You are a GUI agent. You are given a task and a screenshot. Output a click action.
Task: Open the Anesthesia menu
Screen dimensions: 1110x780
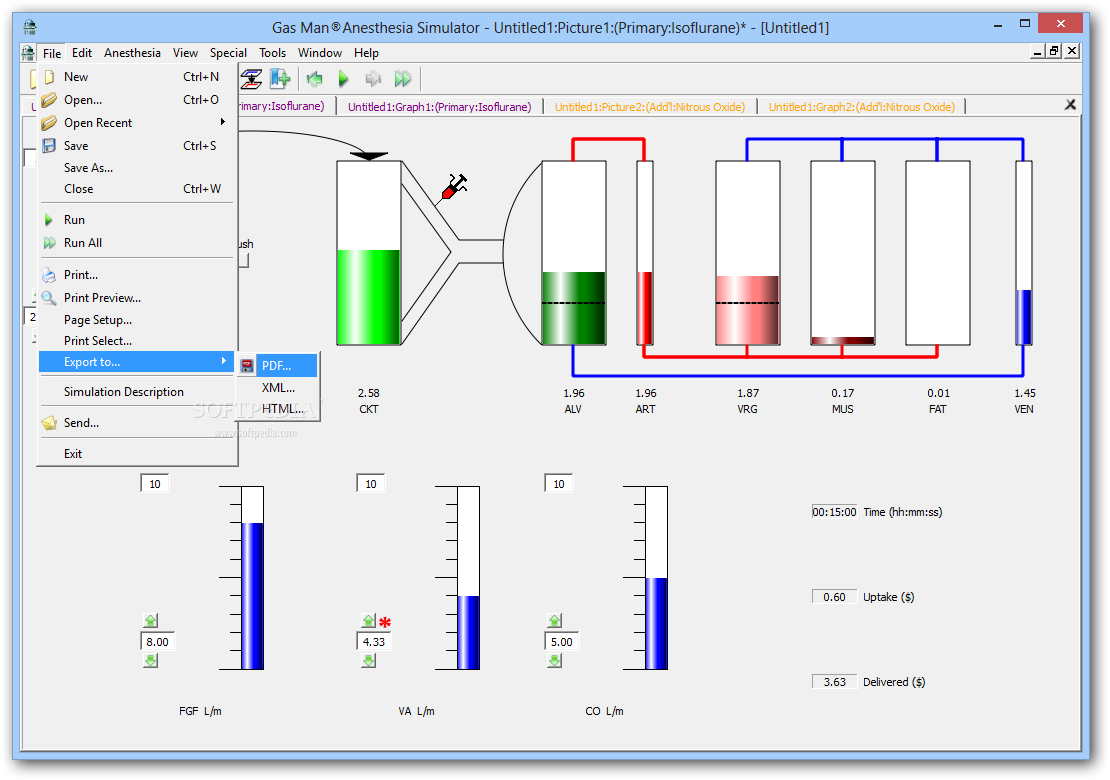click(132, 52)
